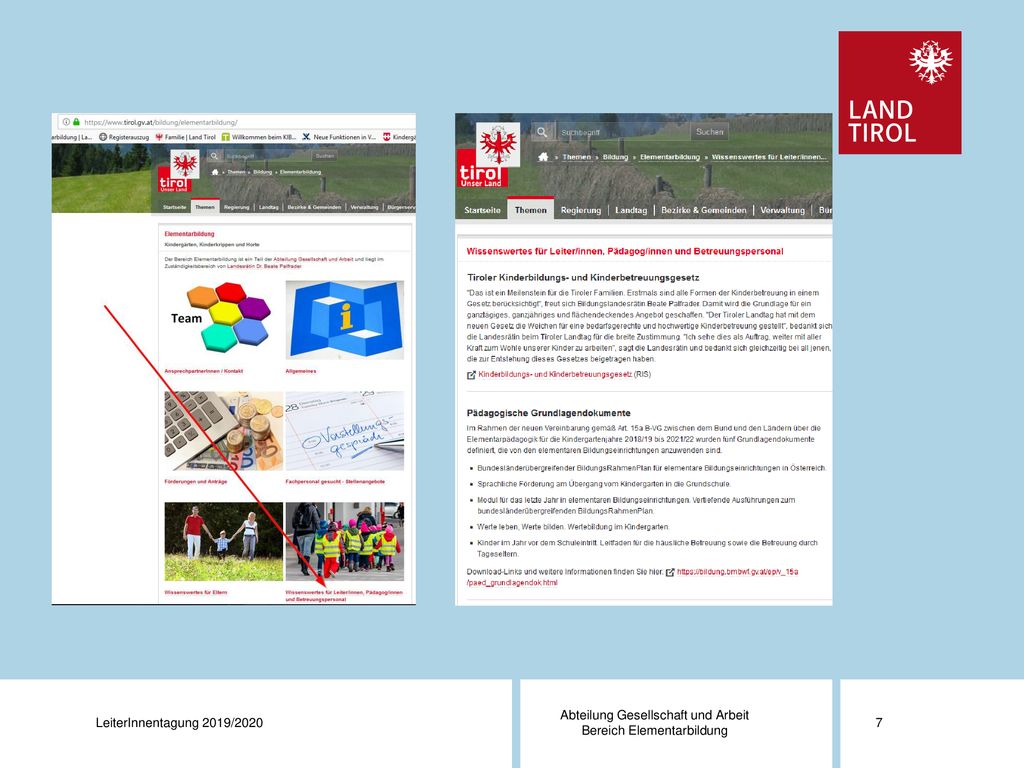
Task: Follow the Landesrätin Dr. Beate Palfrader link
Action: 264,266
